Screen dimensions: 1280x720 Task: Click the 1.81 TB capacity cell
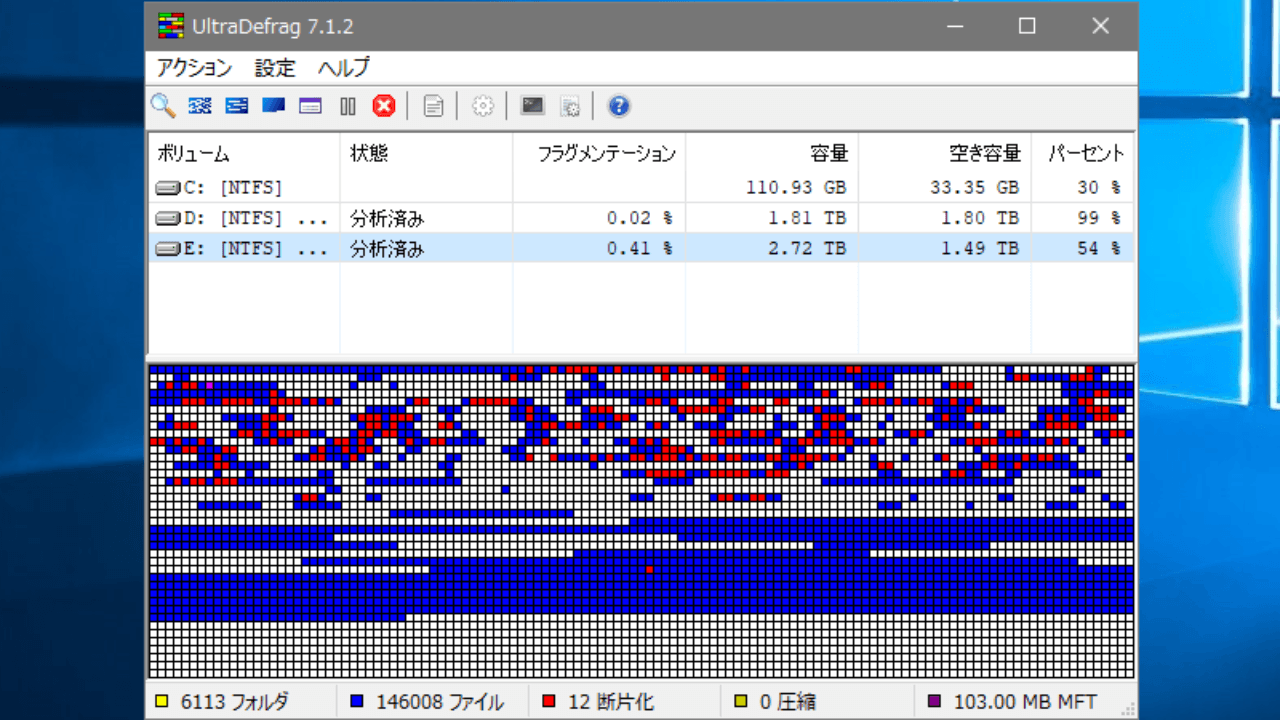click(805, 218)
